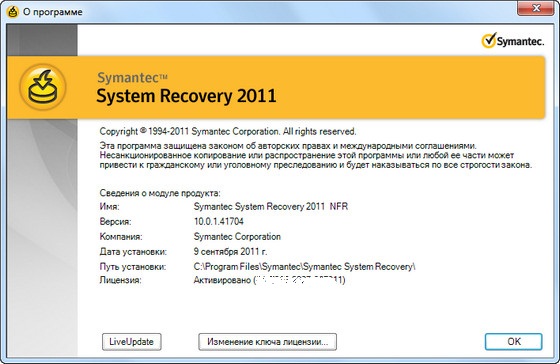560x364 pixels.
Task: Click the "Путь установки:" label
Action: click(133, 266)
